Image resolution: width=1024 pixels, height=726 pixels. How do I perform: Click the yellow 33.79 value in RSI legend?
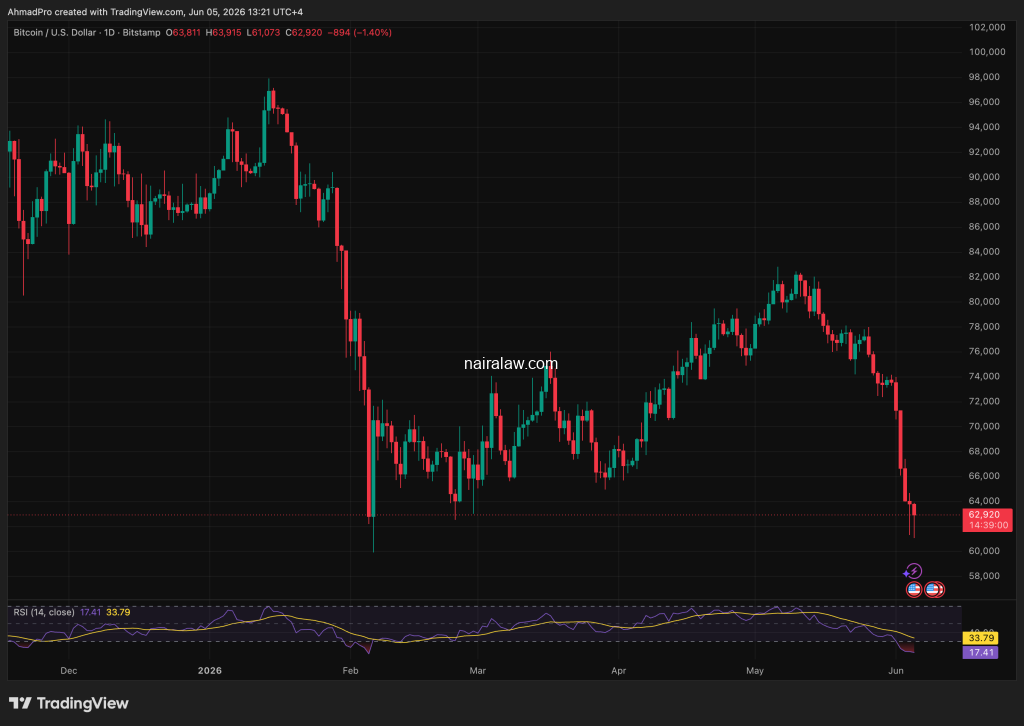pos(118,612)
